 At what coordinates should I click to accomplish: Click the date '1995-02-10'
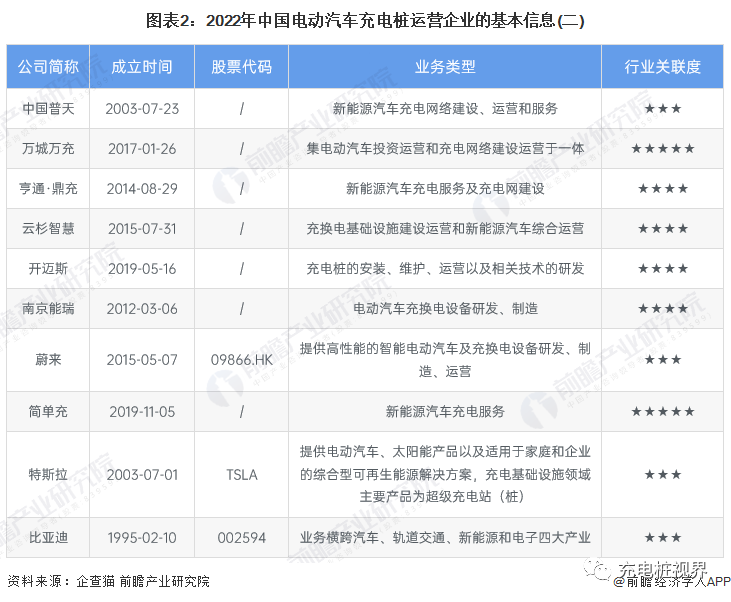[142, 538]
